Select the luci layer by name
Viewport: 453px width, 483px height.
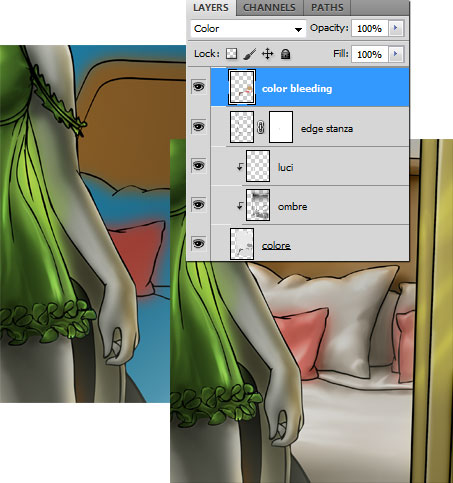point(286,167)
